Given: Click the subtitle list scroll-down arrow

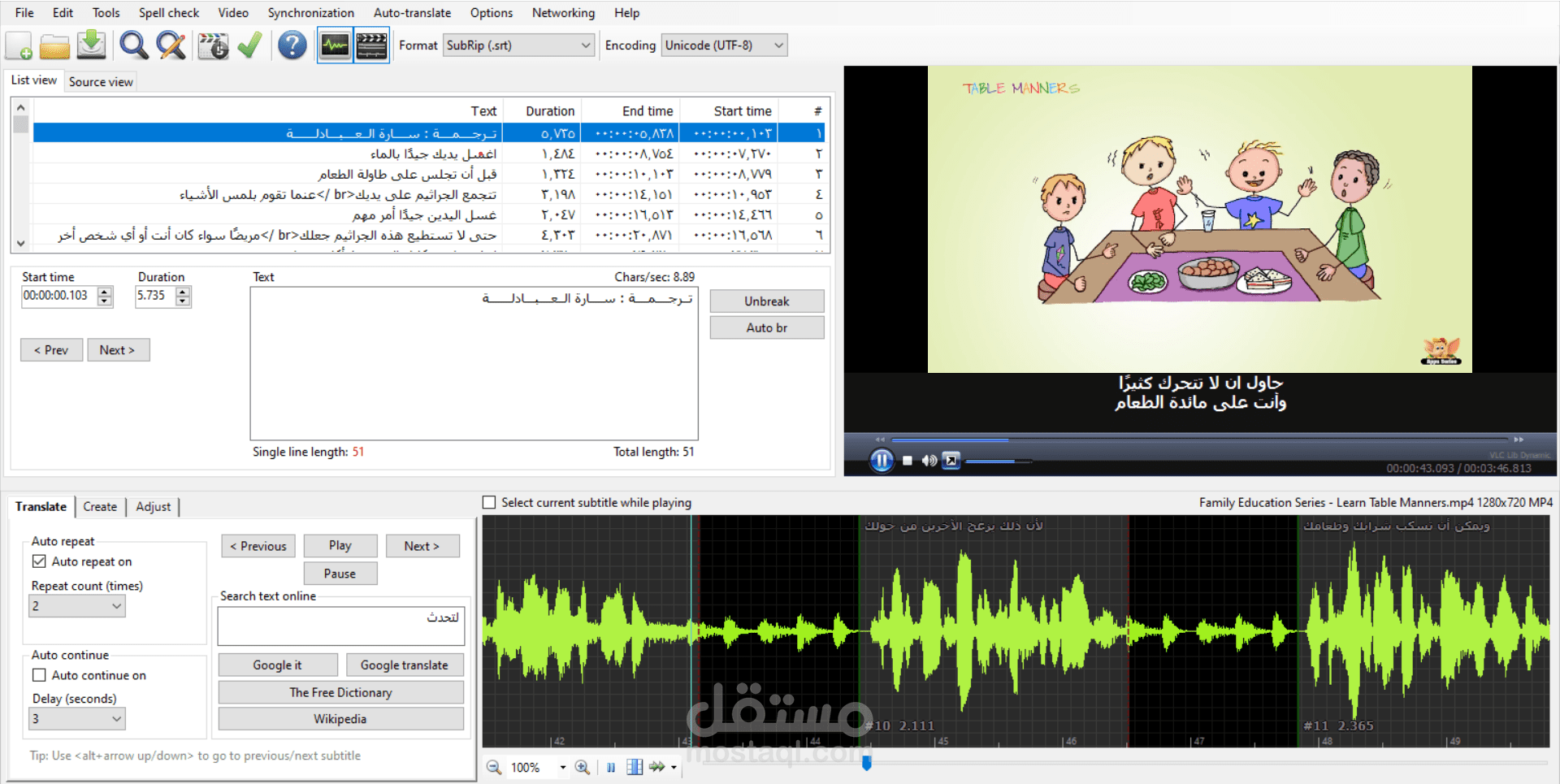Looking at the screenshot, I should pyautogui.click(x=21, y=243).
